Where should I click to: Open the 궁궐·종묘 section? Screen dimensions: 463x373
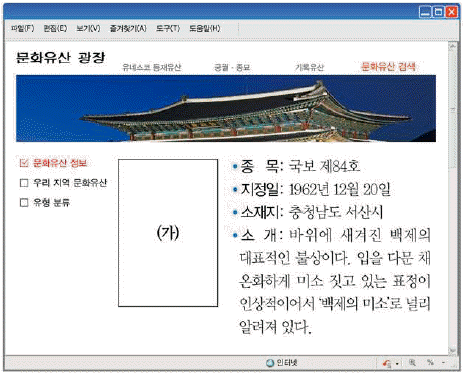[x=232, y=67]
